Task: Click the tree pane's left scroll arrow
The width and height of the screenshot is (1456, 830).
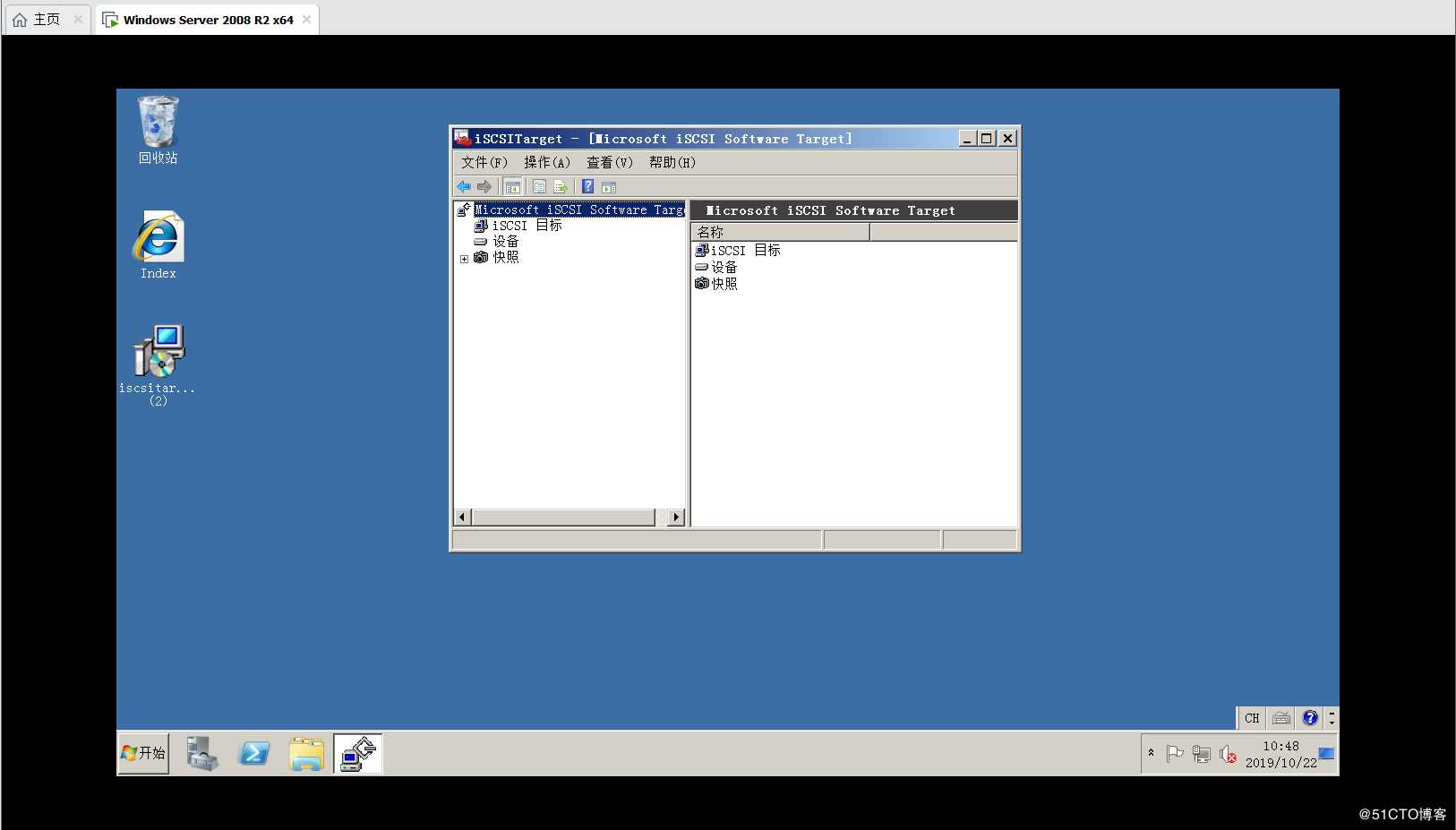Action: [463, 518]
